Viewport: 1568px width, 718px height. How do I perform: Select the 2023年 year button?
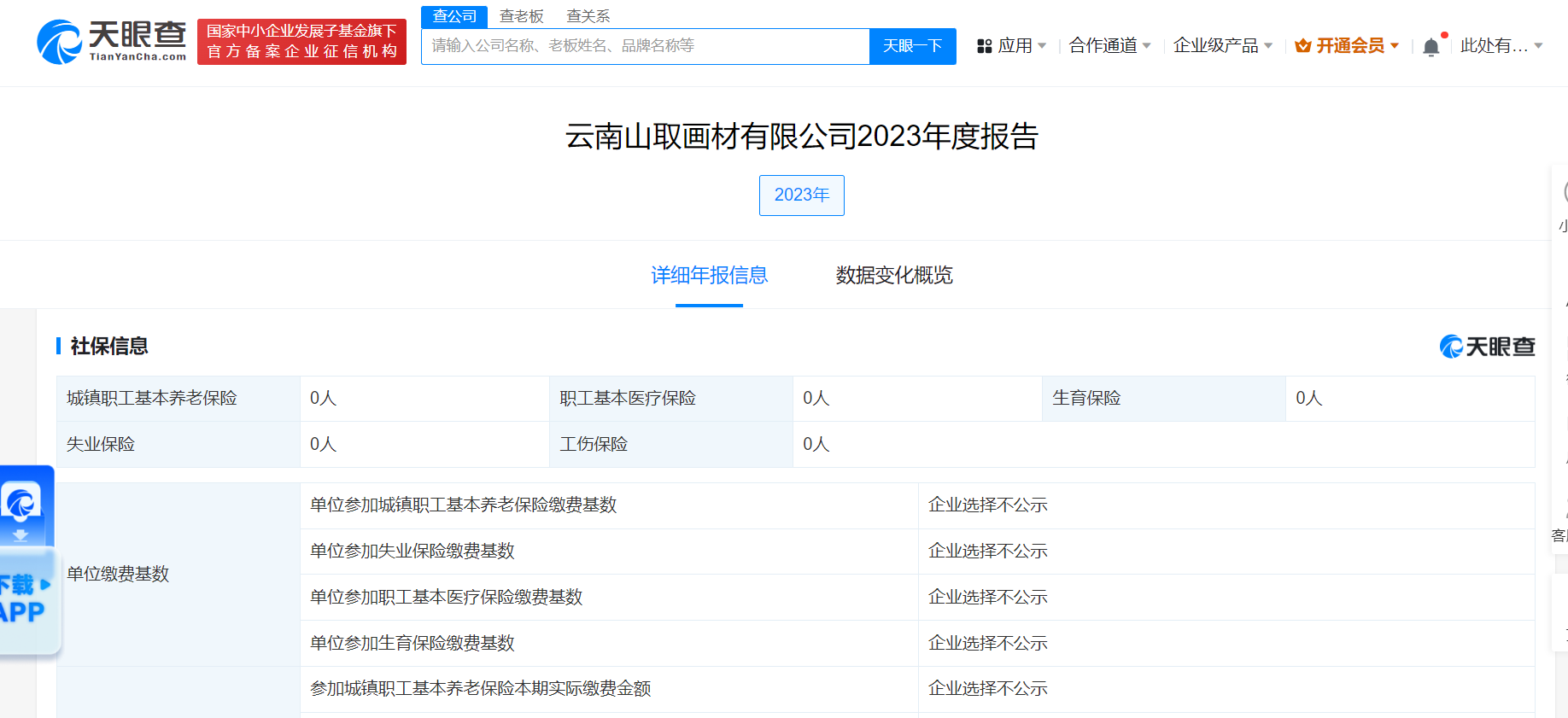(x=801, y=196)
